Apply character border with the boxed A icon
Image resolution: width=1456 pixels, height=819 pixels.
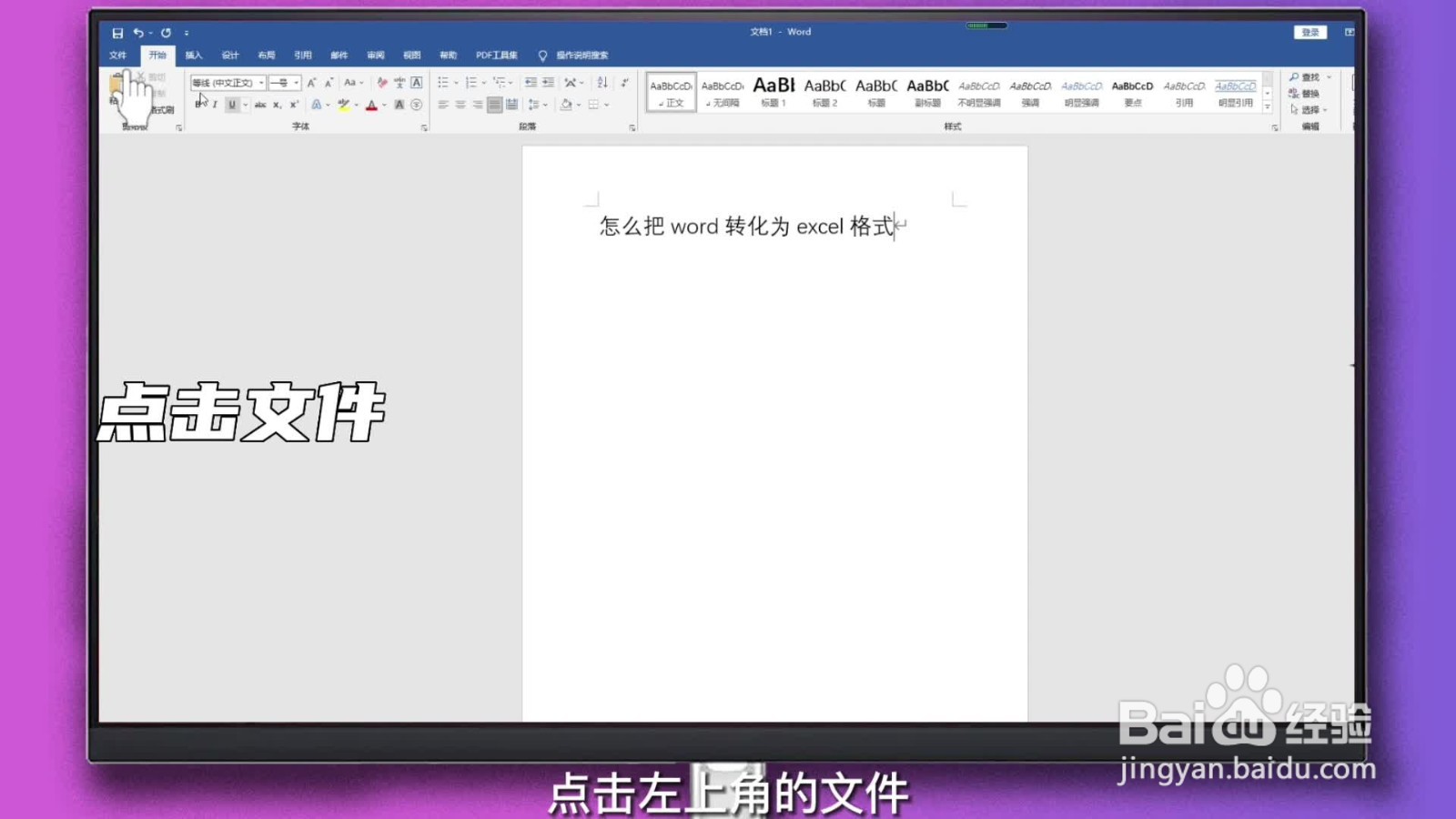point(417,83)
